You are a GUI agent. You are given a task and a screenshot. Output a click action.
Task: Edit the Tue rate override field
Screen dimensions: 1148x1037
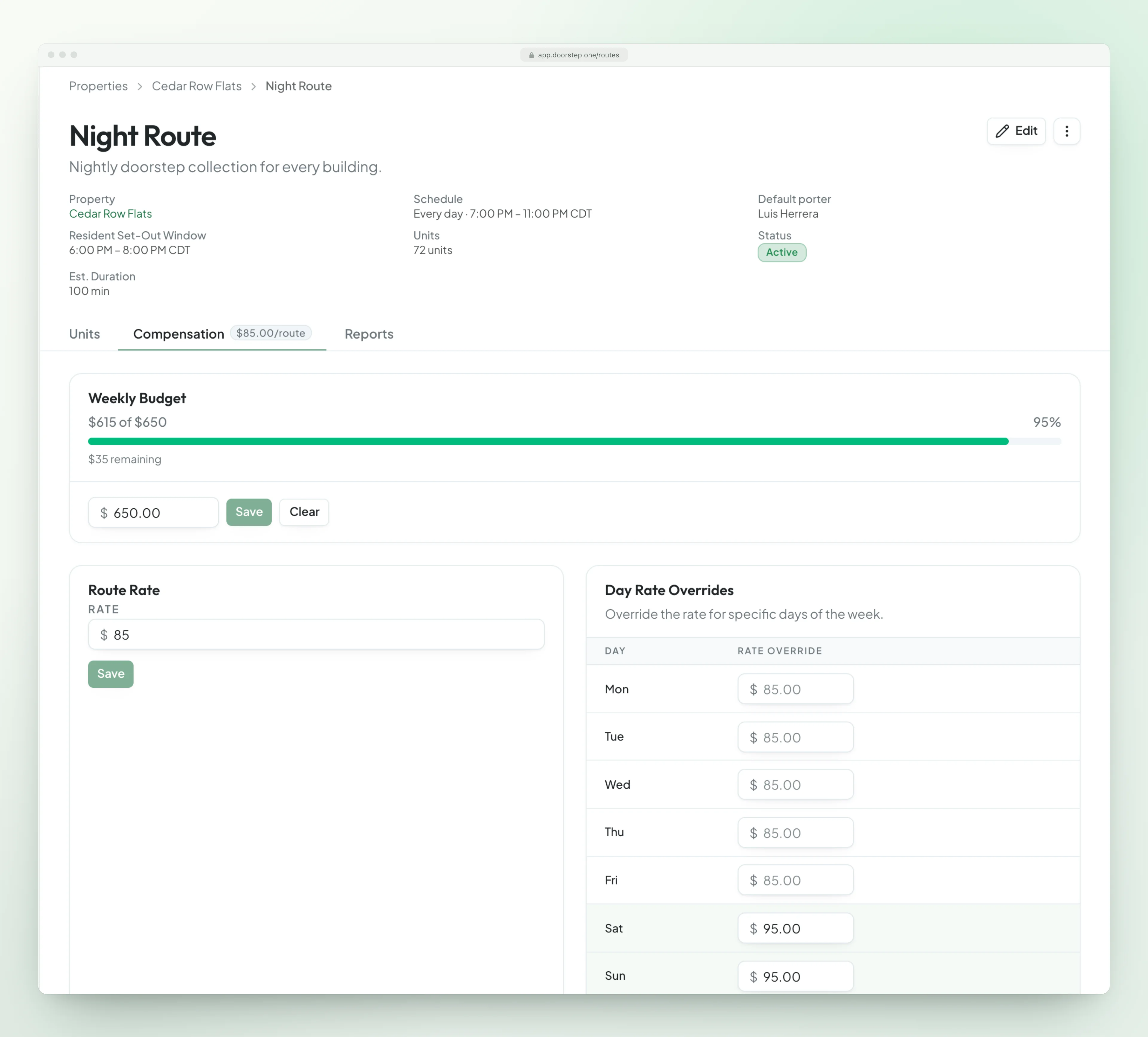[795, 737]
